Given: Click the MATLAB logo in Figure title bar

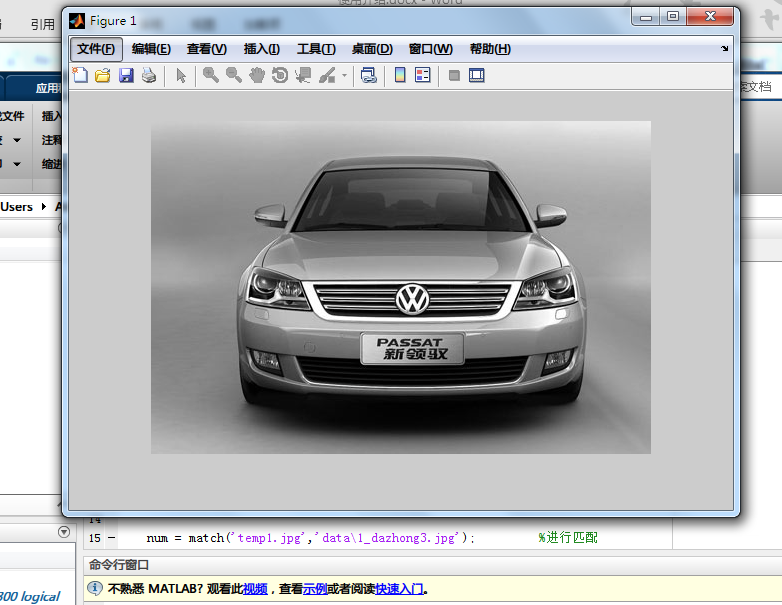Looking at the screenshot, I should tap(77, 21).
